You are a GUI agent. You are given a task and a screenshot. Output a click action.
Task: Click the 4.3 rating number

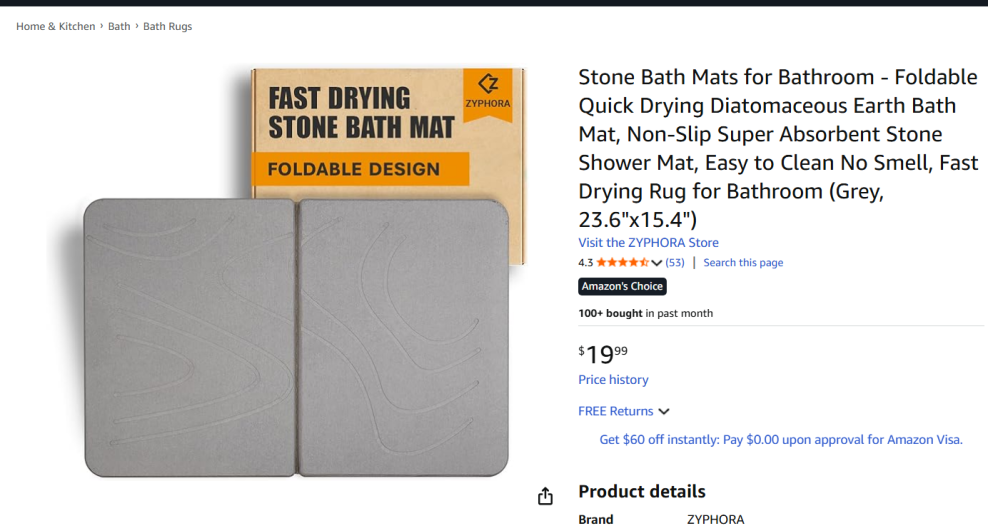coord(585,263)
